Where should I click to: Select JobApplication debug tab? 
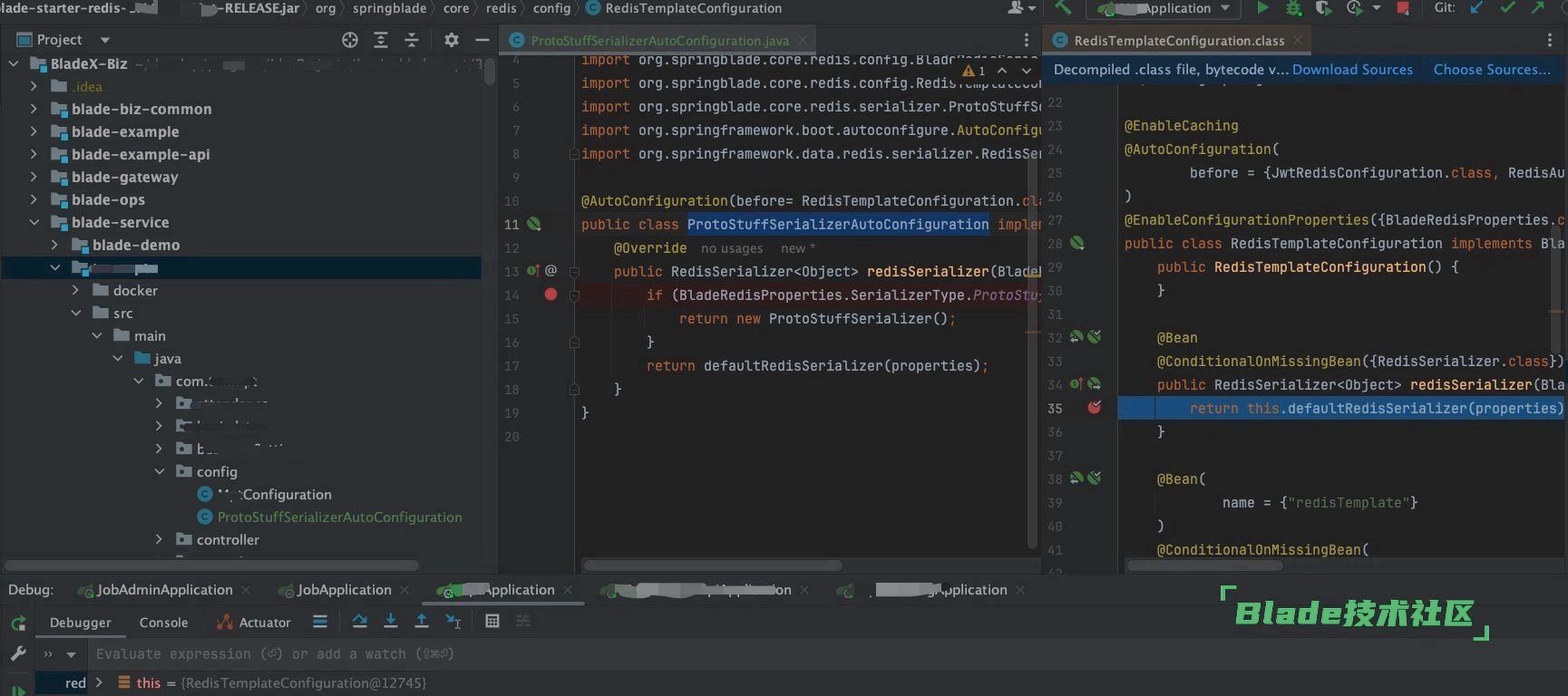pos(344,590)
